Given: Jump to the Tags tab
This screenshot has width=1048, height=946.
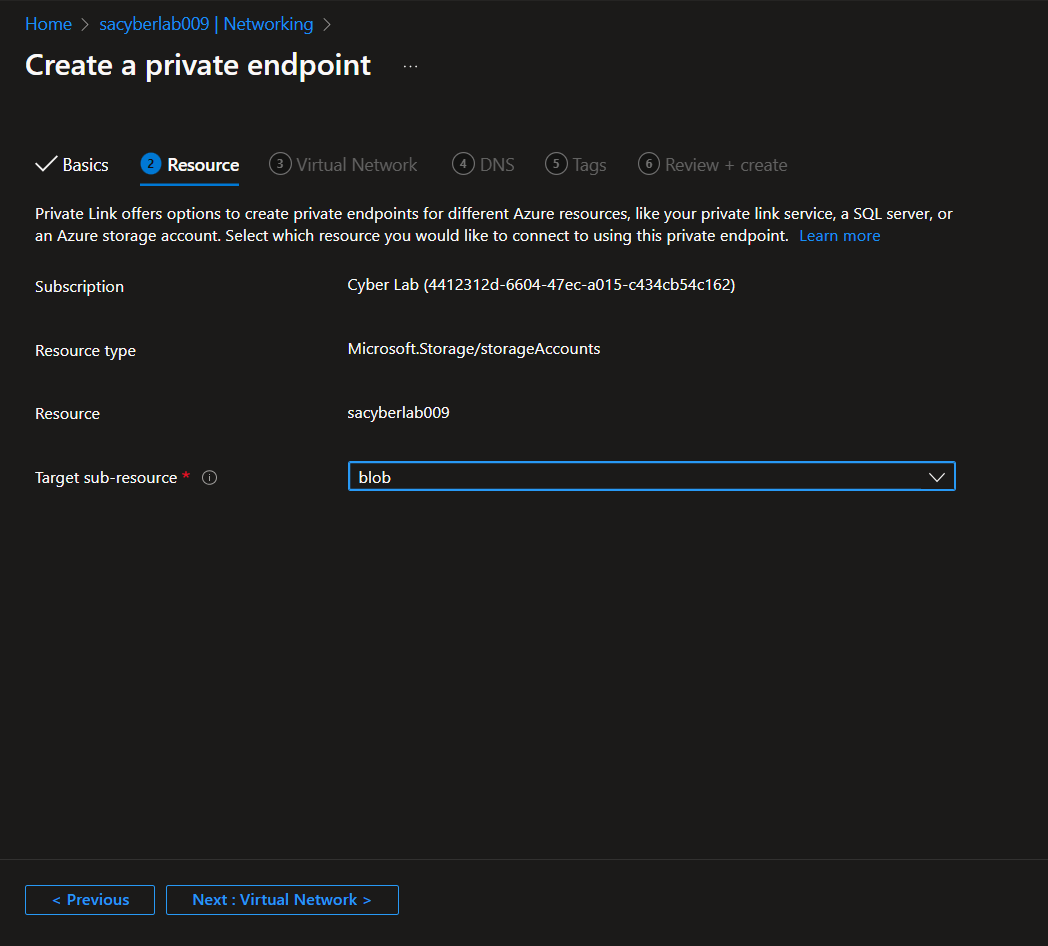Looking at the screenshot, I should pos(575,164).
